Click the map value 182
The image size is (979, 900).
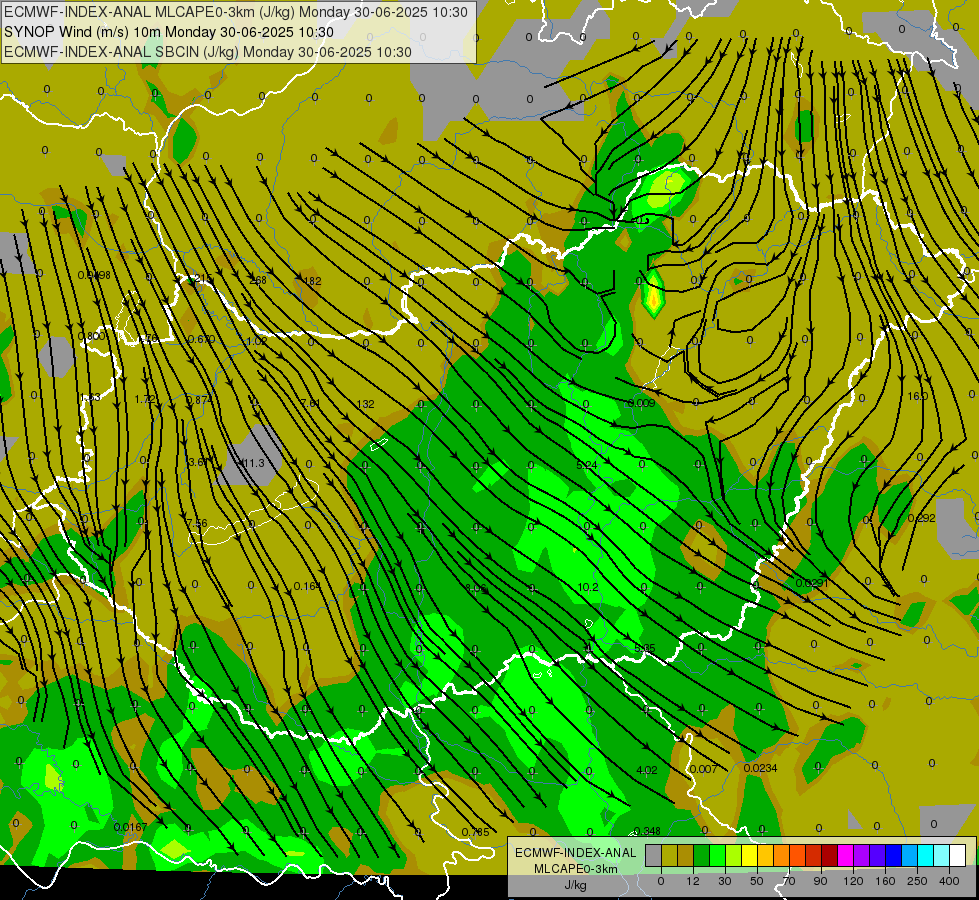point(312,281)
